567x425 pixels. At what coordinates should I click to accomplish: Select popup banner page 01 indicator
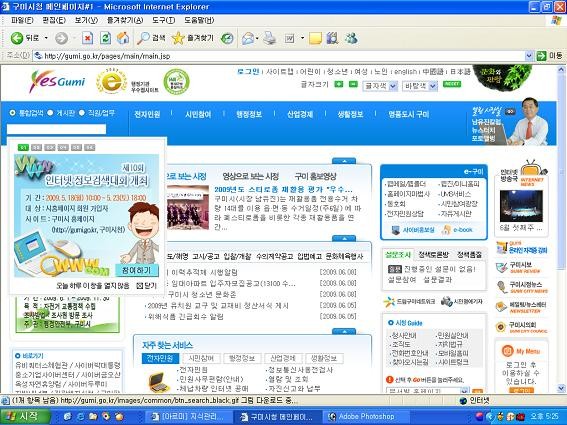click(23, 148)
